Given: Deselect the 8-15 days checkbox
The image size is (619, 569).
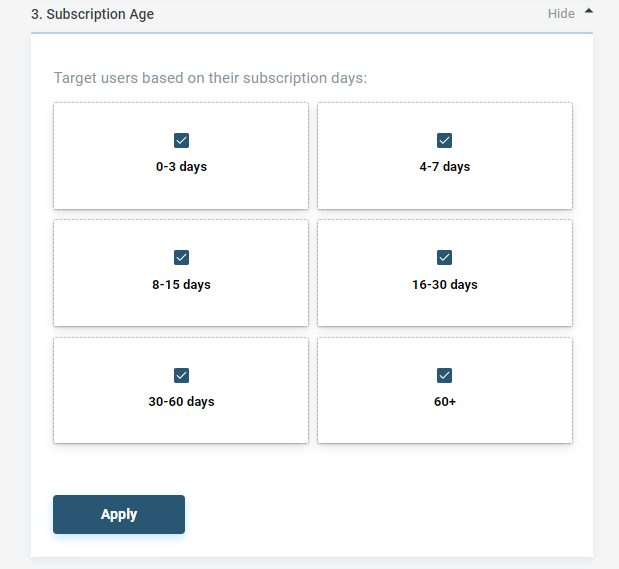Looking at the screenshot, I should tap(181, 257).
